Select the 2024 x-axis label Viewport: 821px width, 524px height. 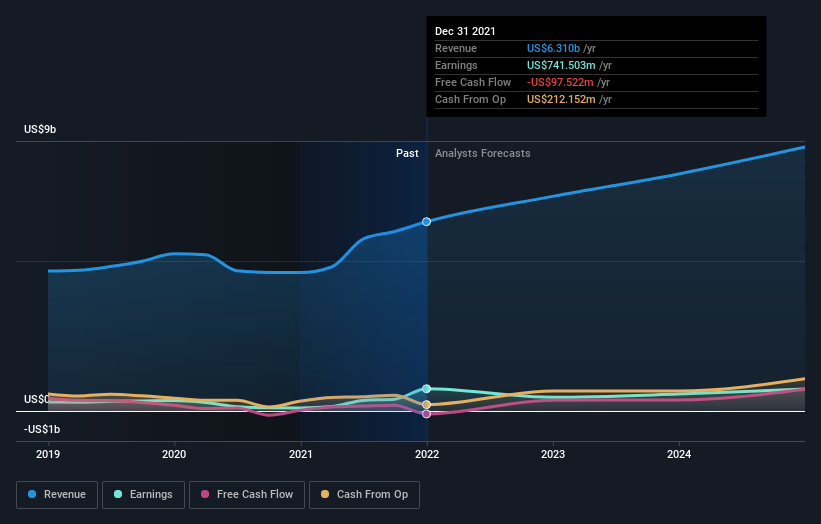coord(679,454)
